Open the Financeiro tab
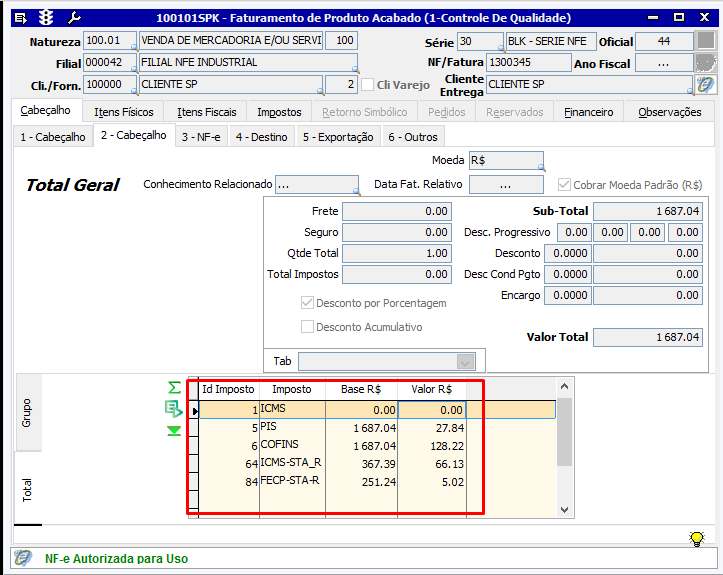This screenshot has width=723, height=575. 589,112
